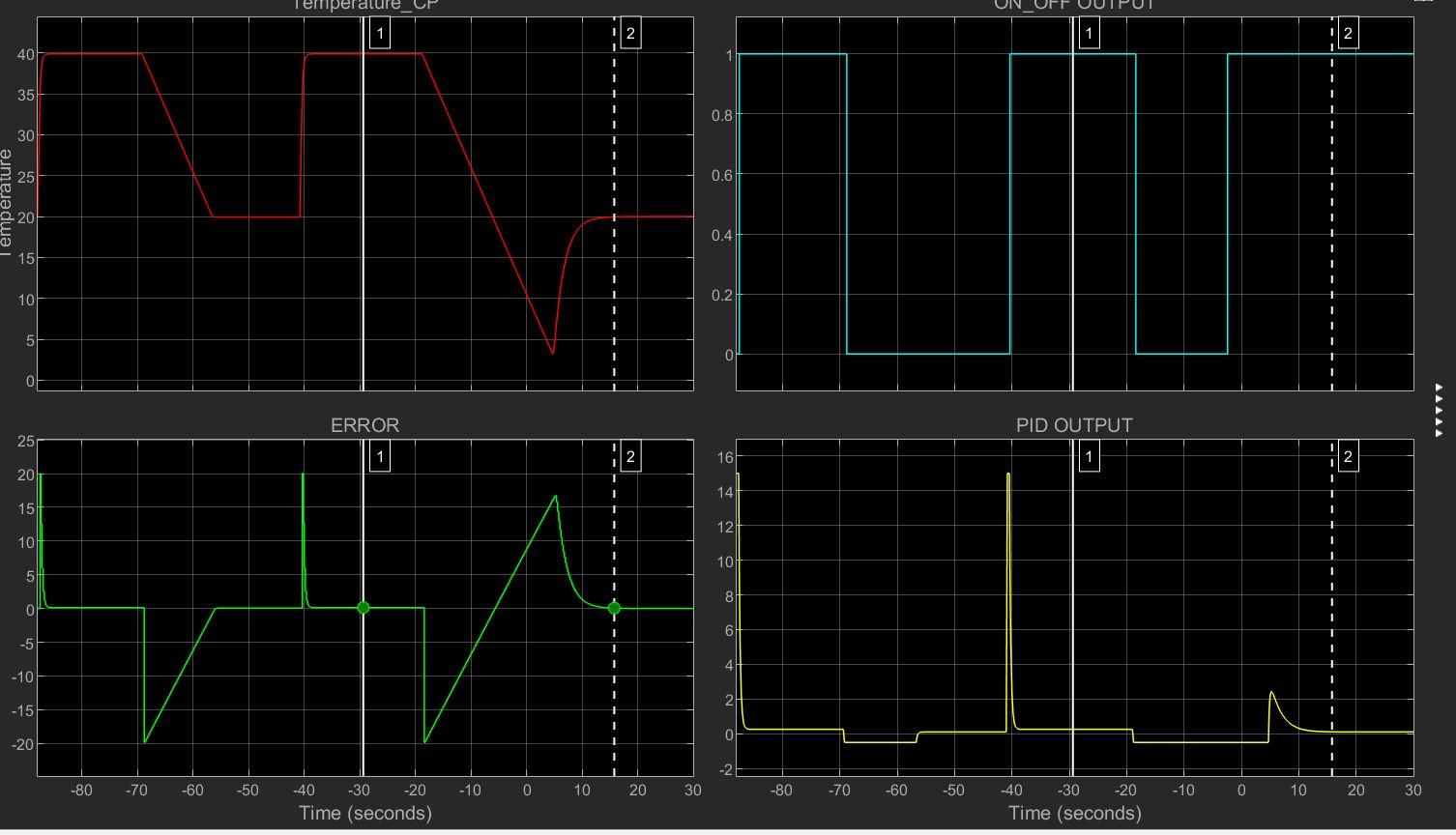Select the yellow PID OUTPUT spike trace
Viewport: 1456px width, 835px height.
pos(1007,532)
